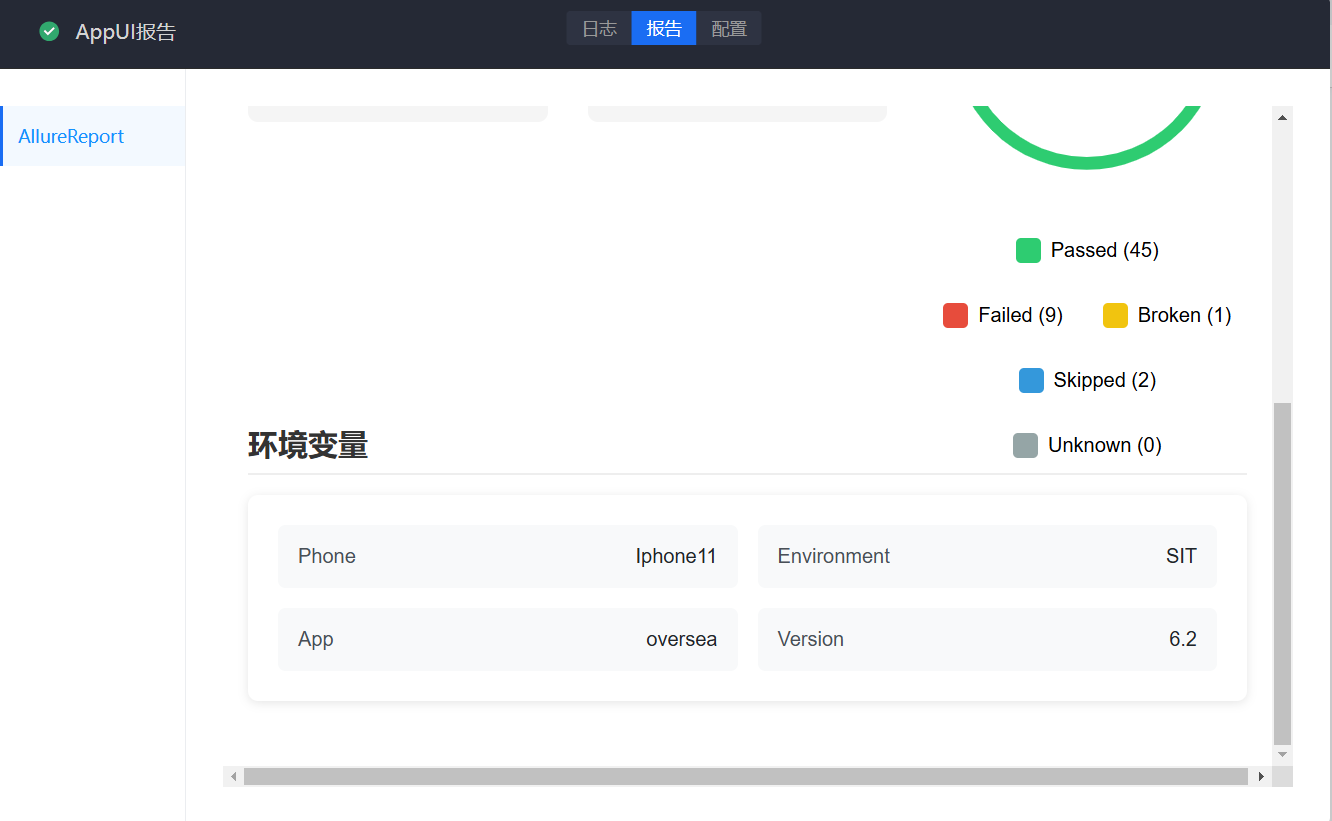The width and height of the screenshot is (1332, 821).
Task: Click the green success check icon
Action: pos(49,32)
